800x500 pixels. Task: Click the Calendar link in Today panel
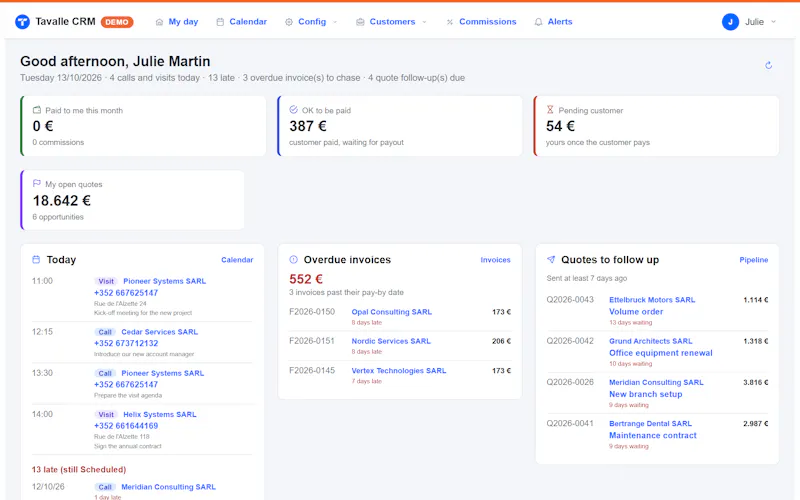237,260
